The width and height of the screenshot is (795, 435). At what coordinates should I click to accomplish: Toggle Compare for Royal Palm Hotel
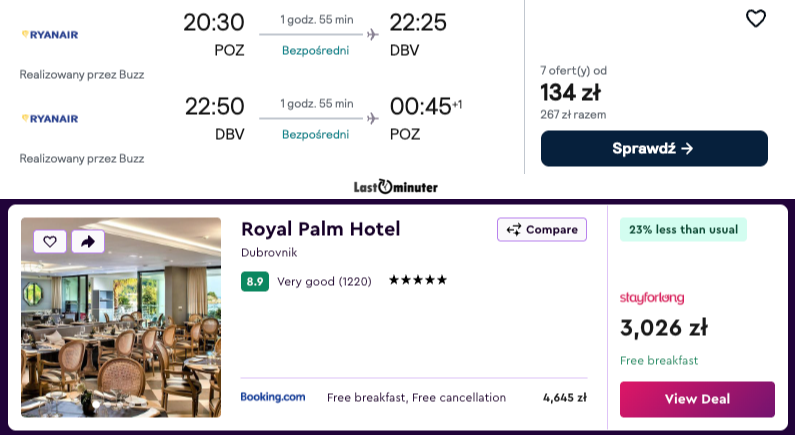[x=542, y=230]
